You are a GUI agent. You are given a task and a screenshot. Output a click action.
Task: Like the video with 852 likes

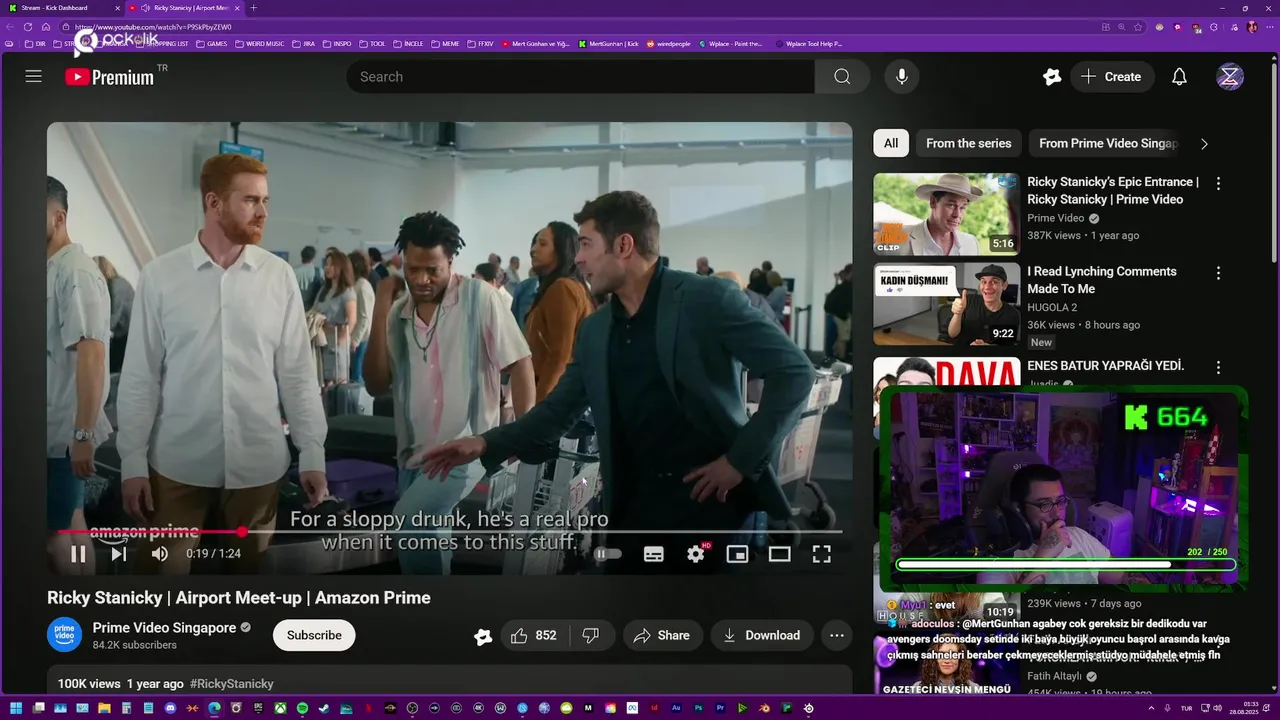click(x=533, y=635)
